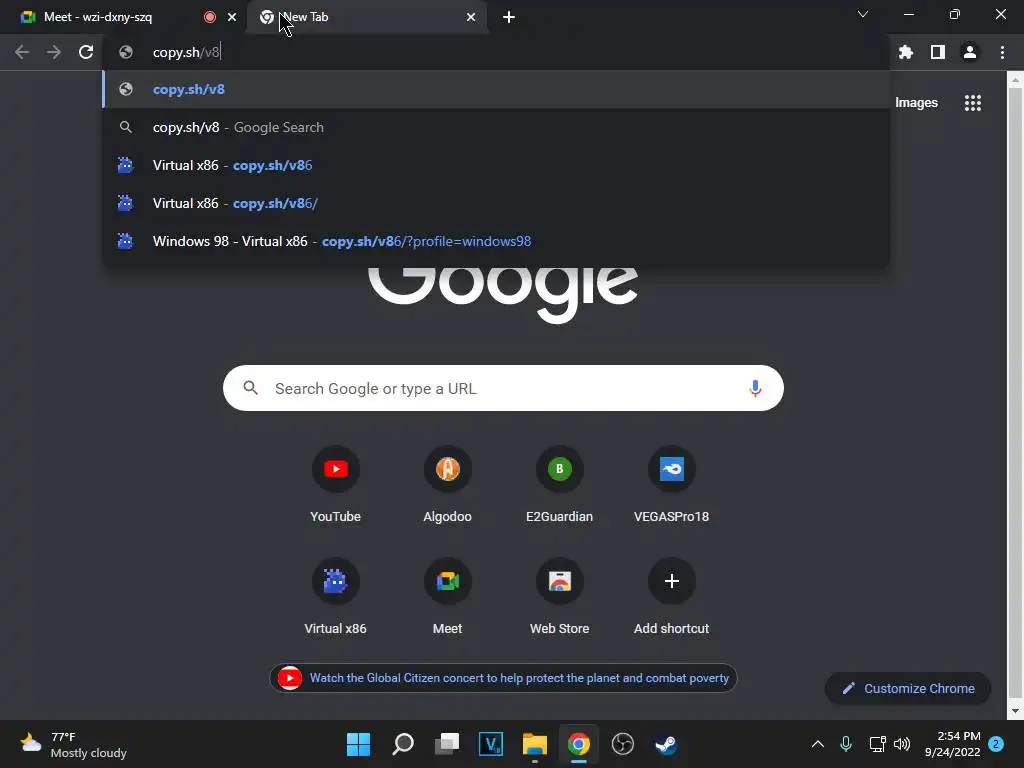Click Customize Chrome button
This screenshot has width=1024, height=768.
908,688
